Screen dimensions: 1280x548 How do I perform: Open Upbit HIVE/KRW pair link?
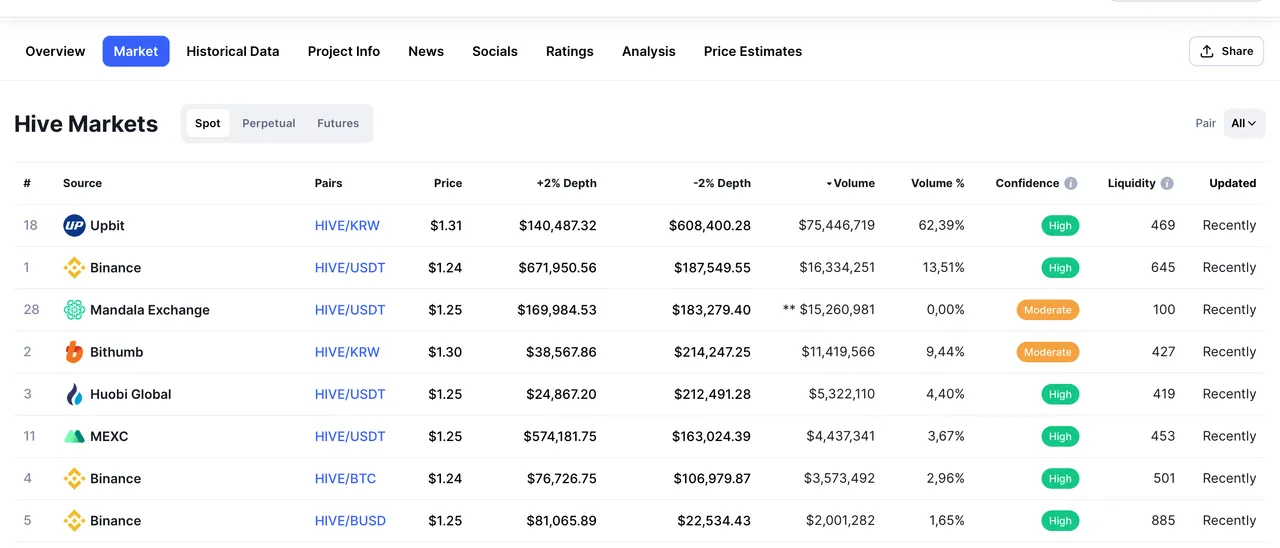347,226
